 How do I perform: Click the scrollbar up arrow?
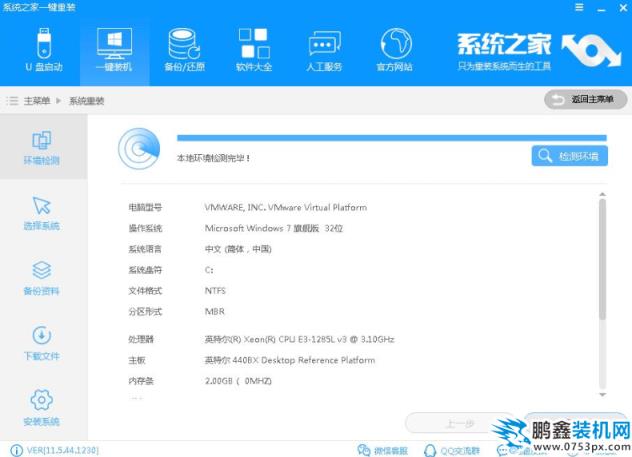(x=602, y=195)
